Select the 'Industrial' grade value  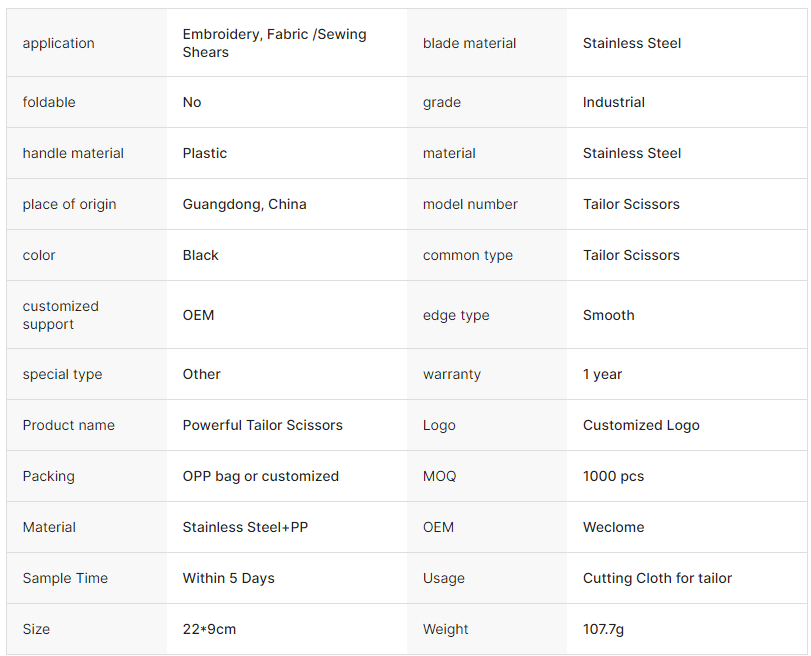(614, 102)
